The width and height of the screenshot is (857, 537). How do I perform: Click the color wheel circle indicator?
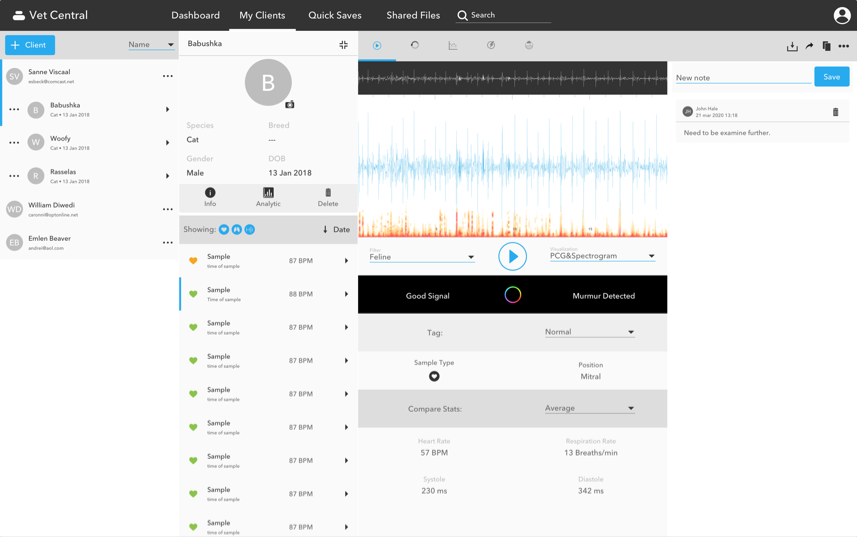[512, 295]
